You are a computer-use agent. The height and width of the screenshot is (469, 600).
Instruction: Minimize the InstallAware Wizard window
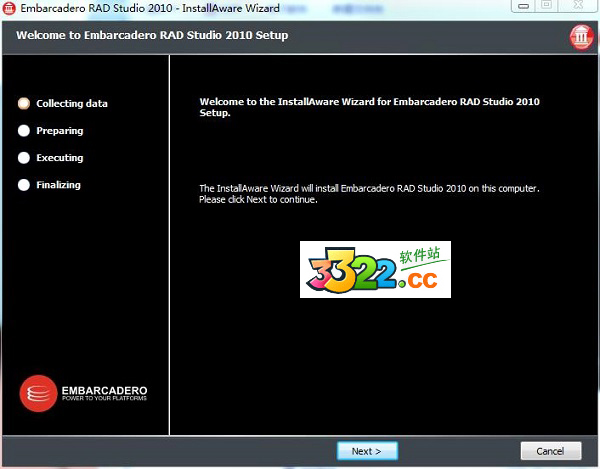point(523,6)
